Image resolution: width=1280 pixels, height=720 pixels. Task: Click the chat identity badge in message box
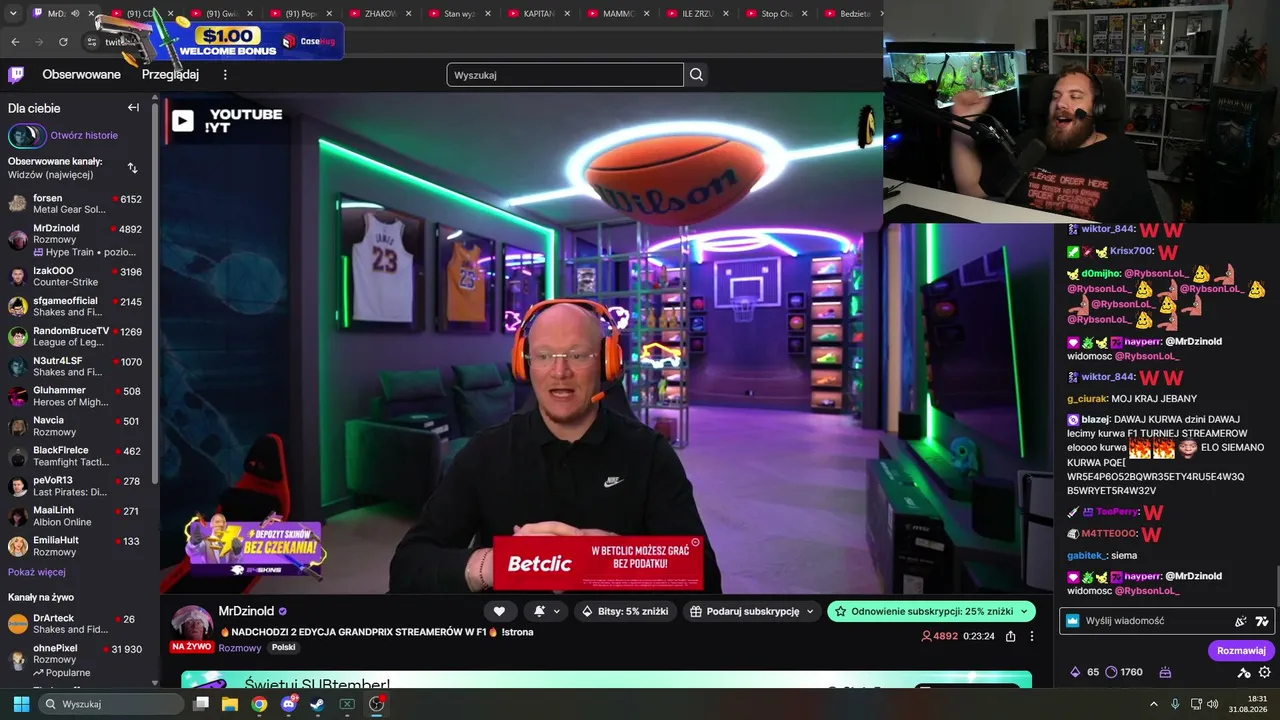pos(1073,621)
